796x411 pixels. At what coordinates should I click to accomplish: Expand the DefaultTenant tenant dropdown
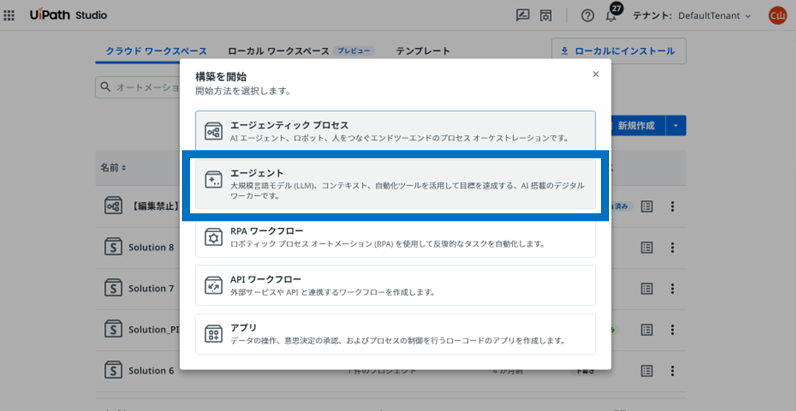point(715,16)
